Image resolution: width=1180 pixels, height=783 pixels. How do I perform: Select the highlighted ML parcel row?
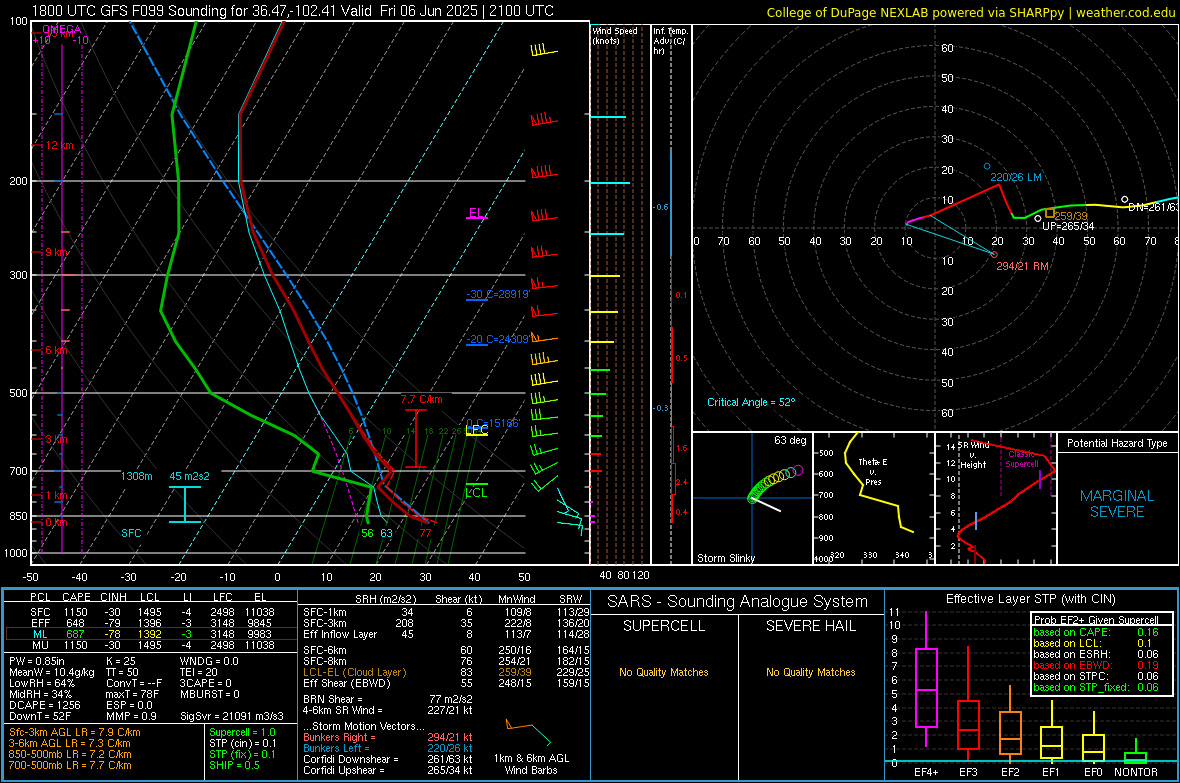151,634
